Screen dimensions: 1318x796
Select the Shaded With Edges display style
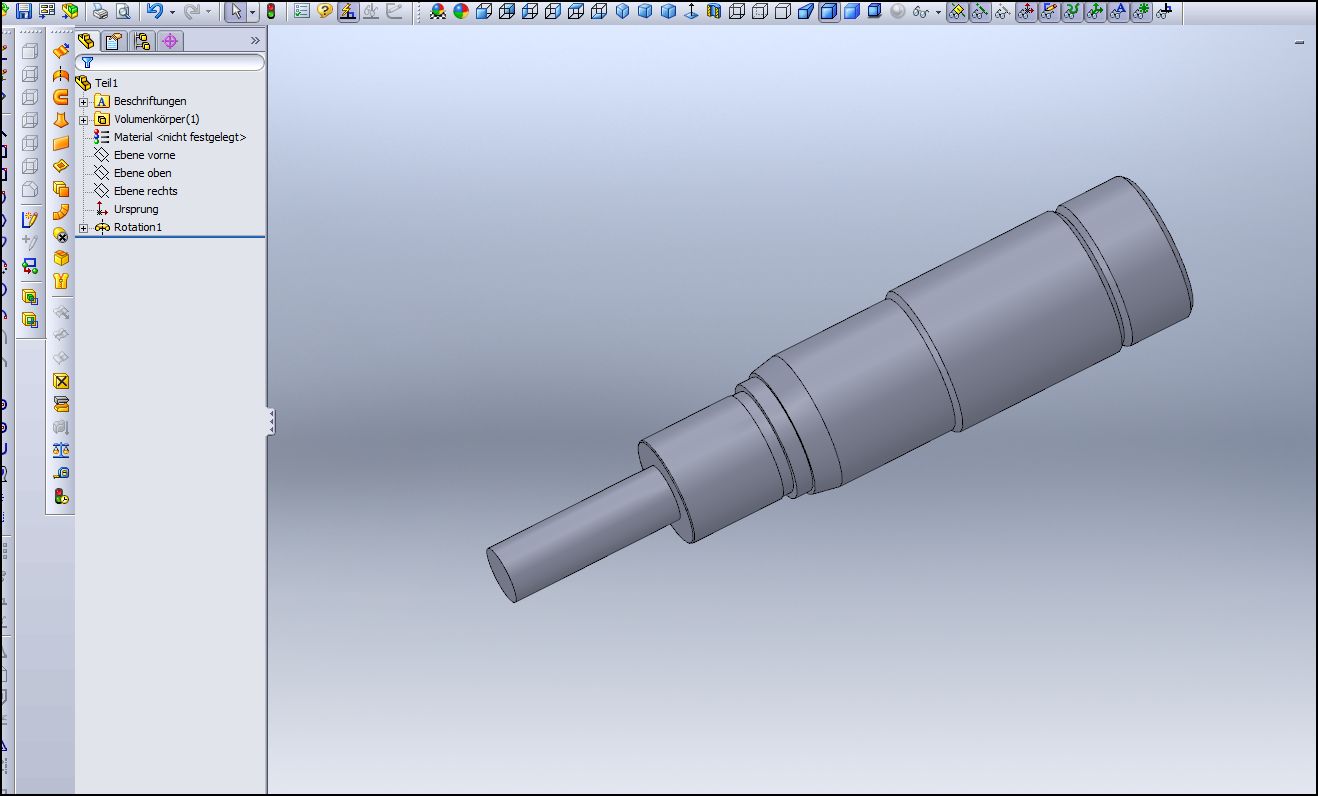(829, 12)
